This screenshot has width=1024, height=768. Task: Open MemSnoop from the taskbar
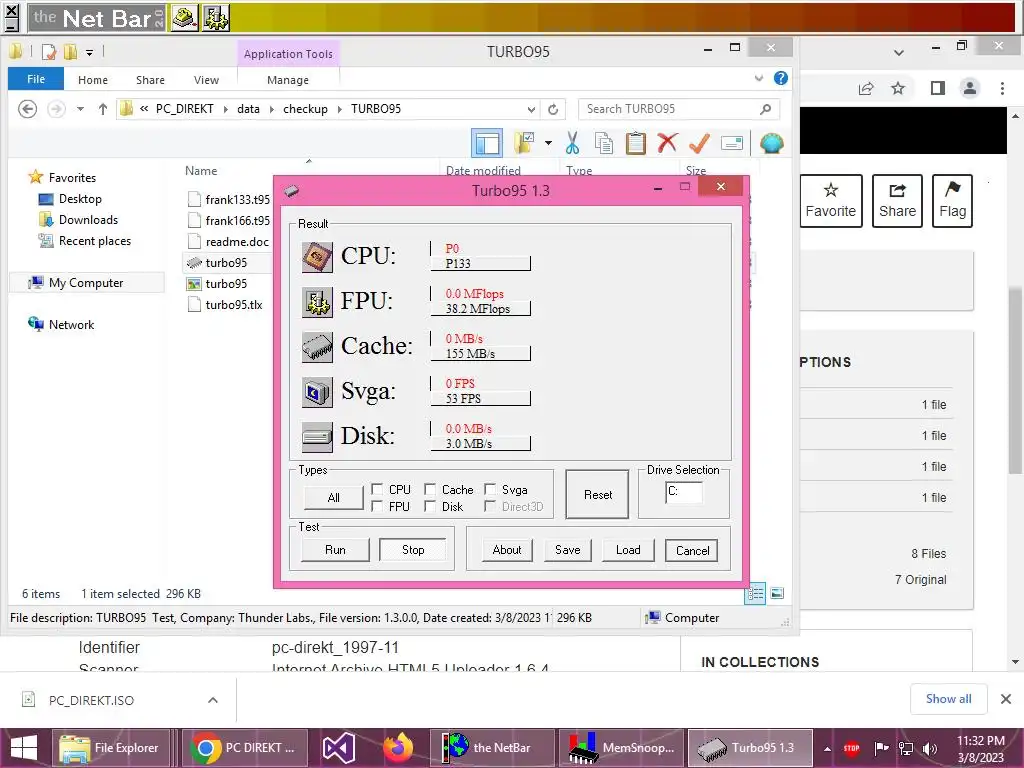(621, 748)
